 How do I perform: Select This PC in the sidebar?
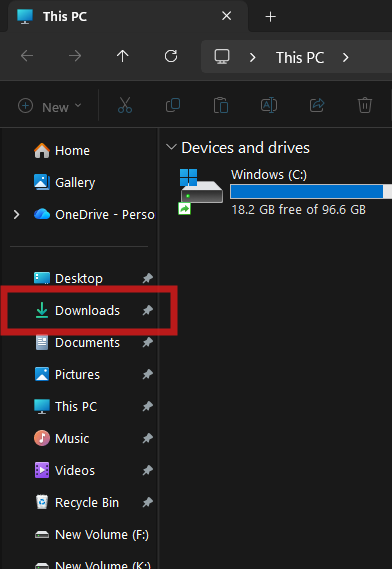point(65,406)
